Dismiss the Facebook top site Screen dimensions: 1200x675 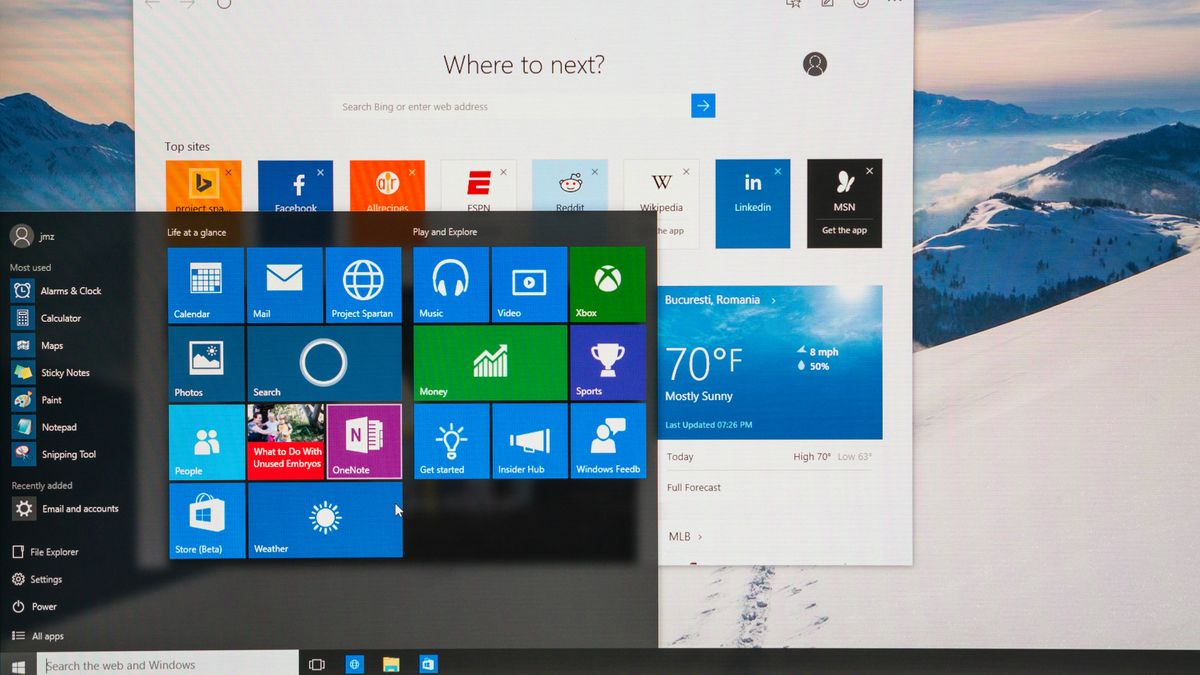(x=318, y=170)
